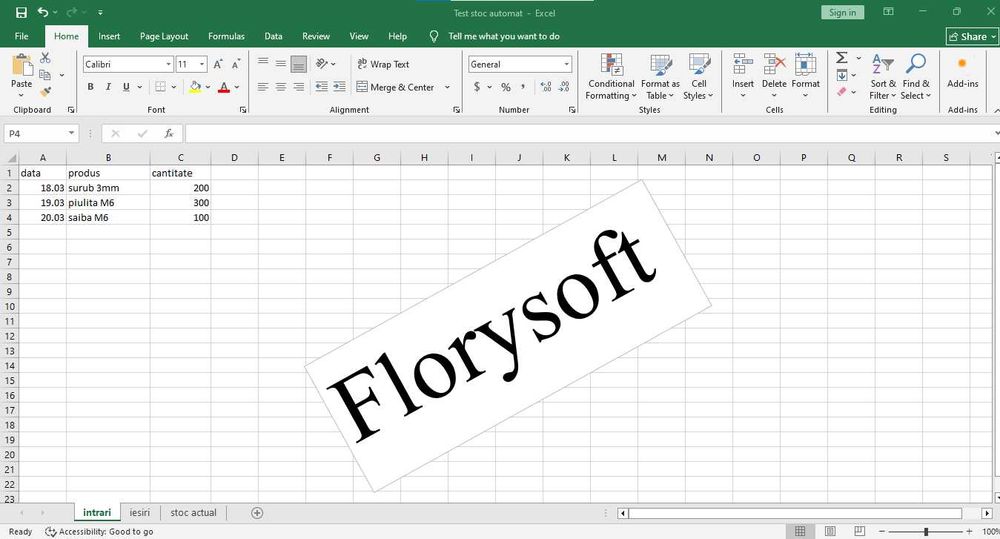Toggle Bold formatting

click(91, 87)
